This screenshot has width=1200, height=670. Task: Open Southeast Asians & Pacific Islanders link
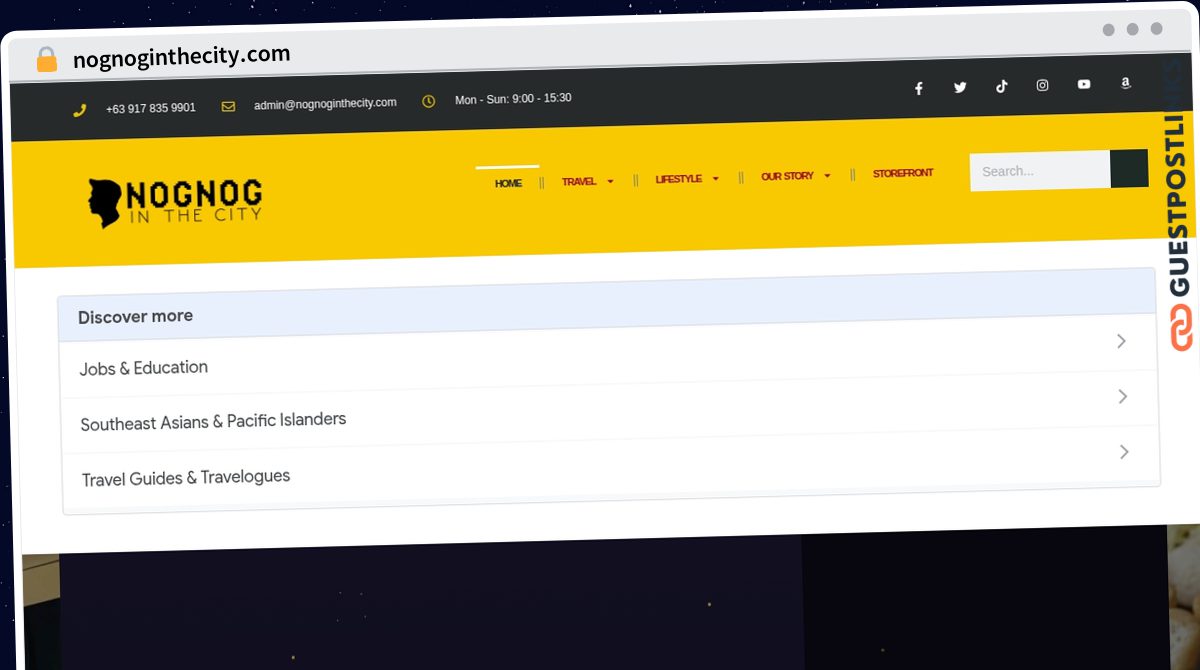[x=213, y=421]
